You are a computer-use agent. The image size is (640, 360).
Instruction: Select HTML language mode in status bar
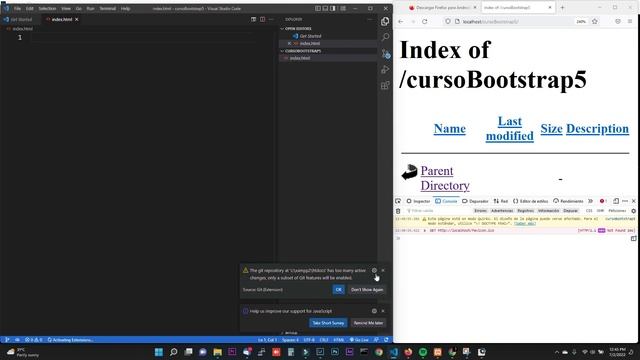(338, 340)
